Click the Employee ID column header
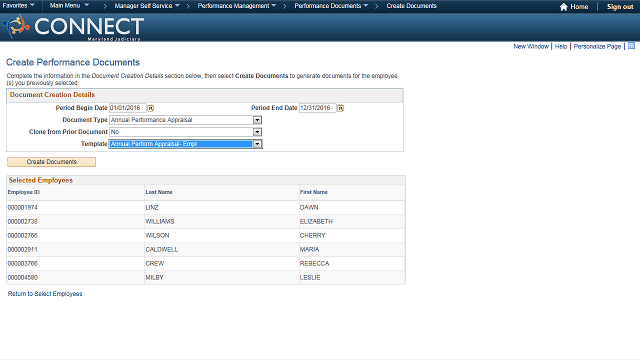Image resolution: width=640 pixels, height=360 pixels. tap(24, 192)
